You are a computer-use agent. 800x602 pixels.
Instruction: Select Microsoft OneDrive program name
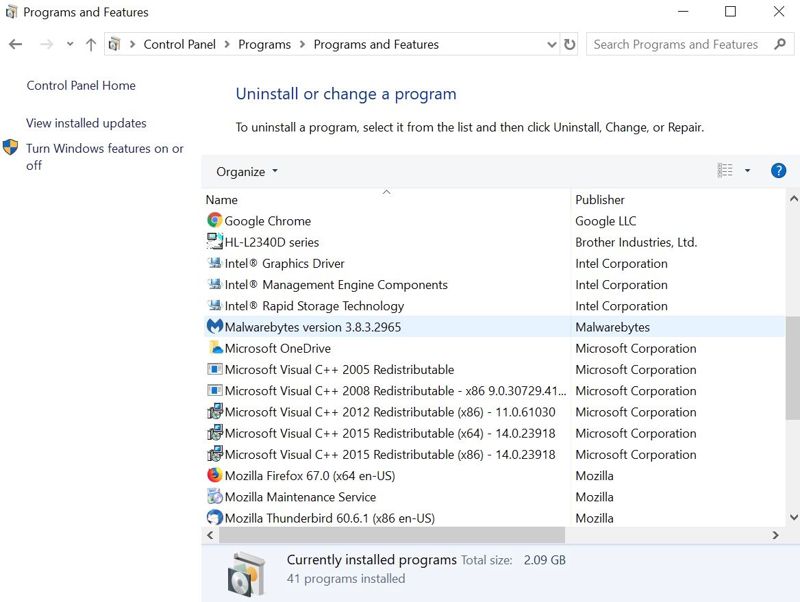tap(278, 348)
